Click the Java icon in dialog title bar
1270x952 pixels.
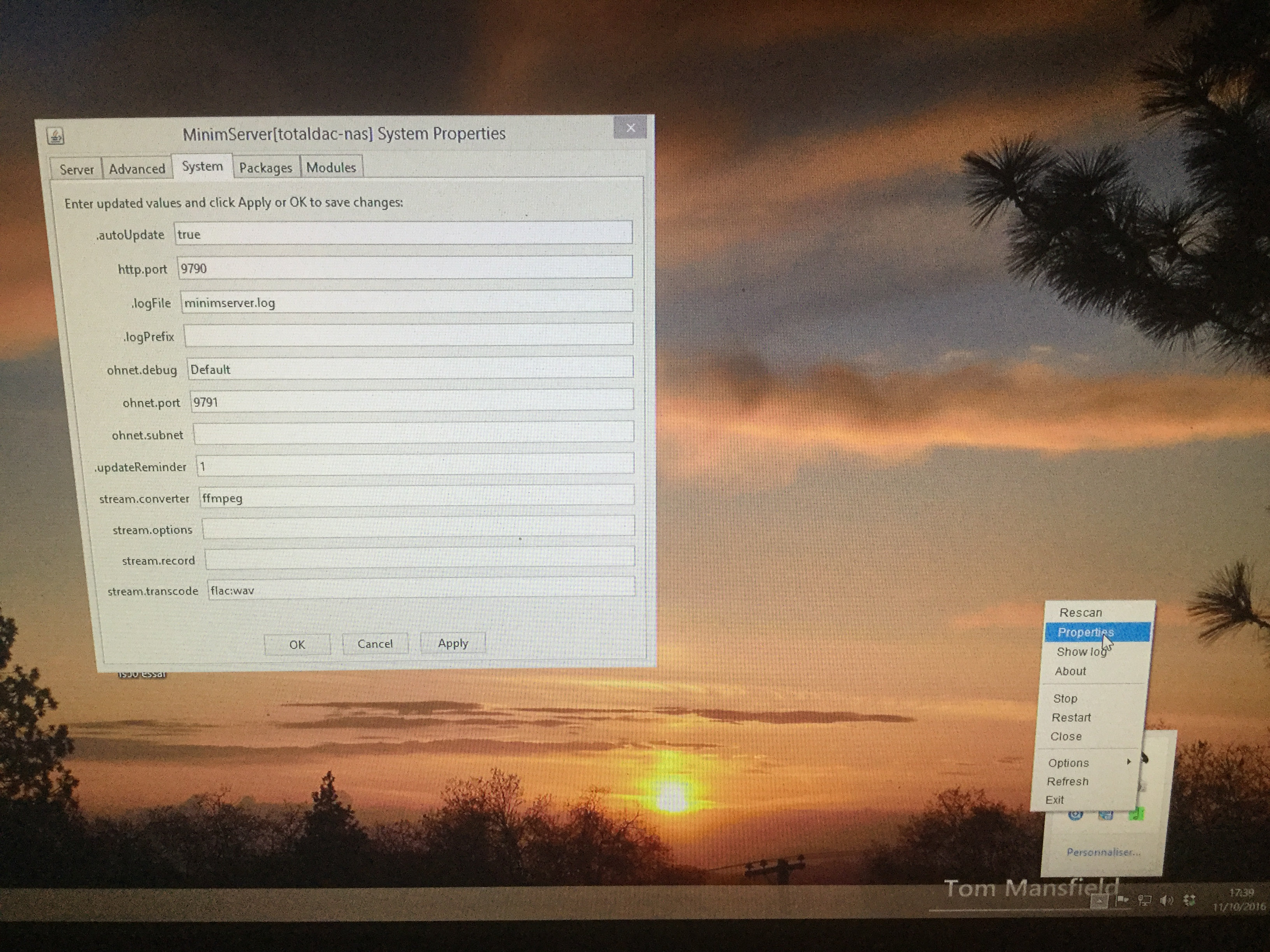click(x=55, y=136)
